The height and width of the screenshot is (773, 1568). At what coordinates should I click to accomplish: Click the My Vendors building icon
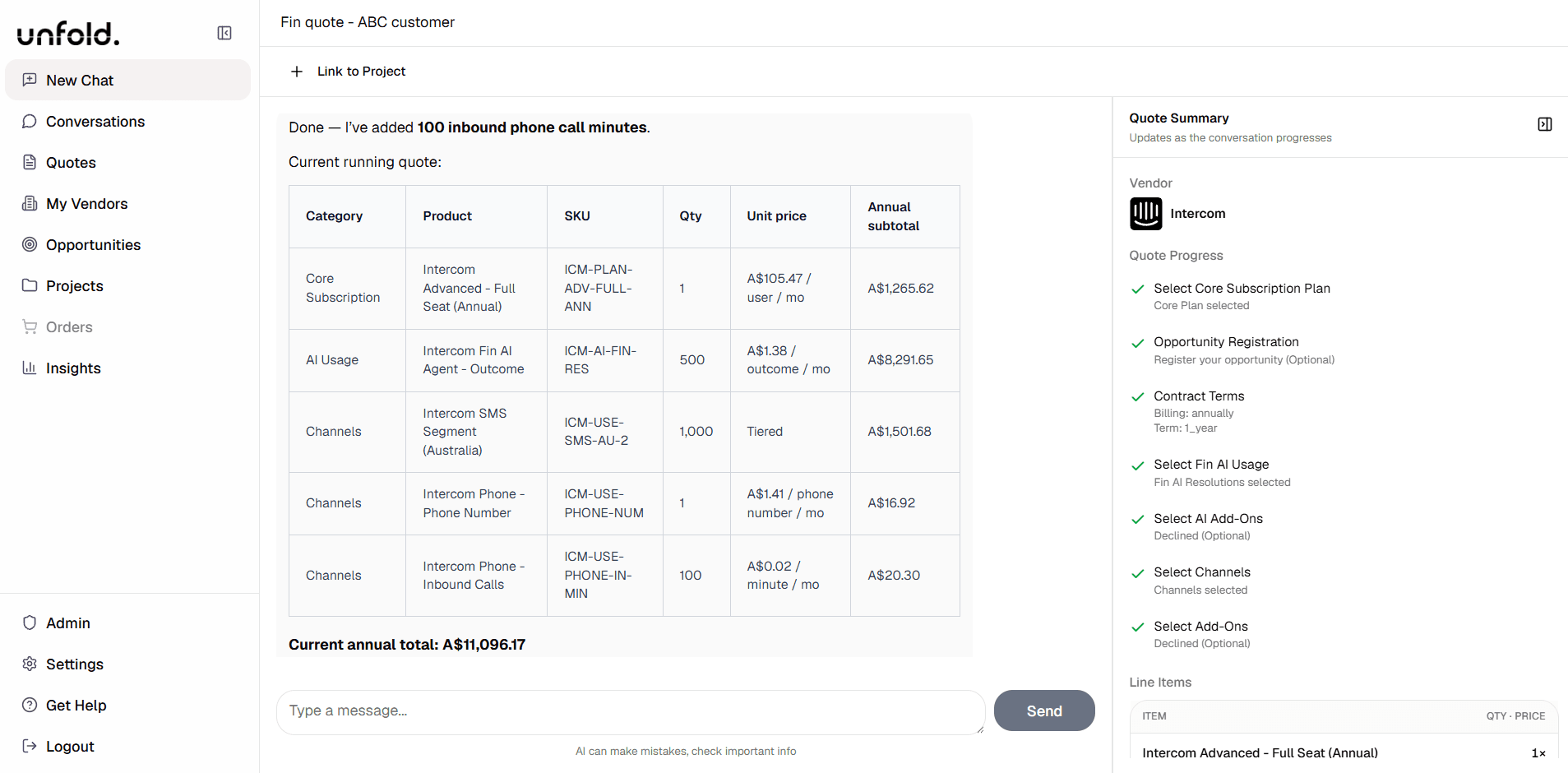tap(30, 203)
